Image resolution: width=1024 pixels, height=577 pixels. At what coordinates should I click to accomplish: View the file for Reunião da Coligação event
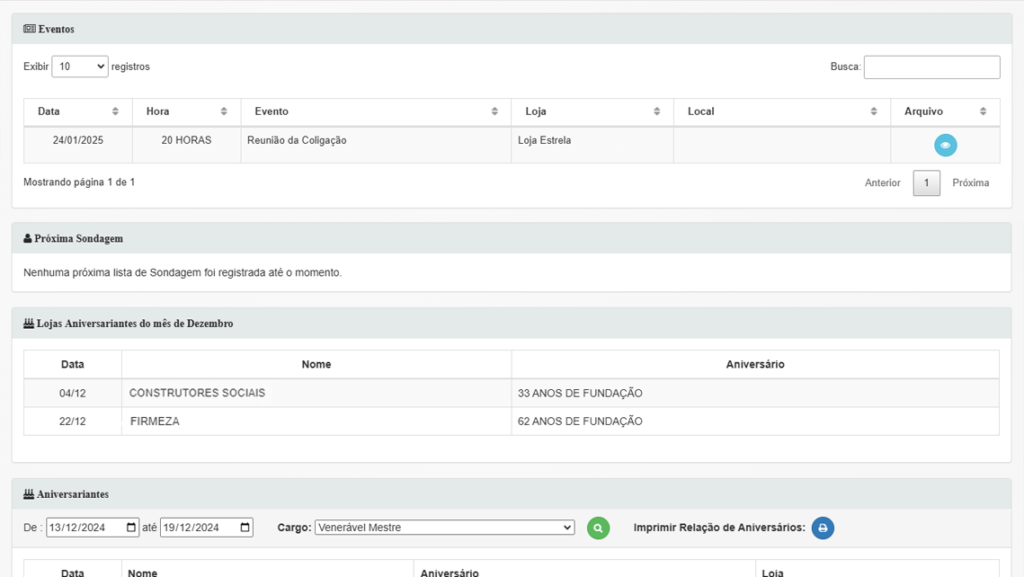click(x=945, y=146)
